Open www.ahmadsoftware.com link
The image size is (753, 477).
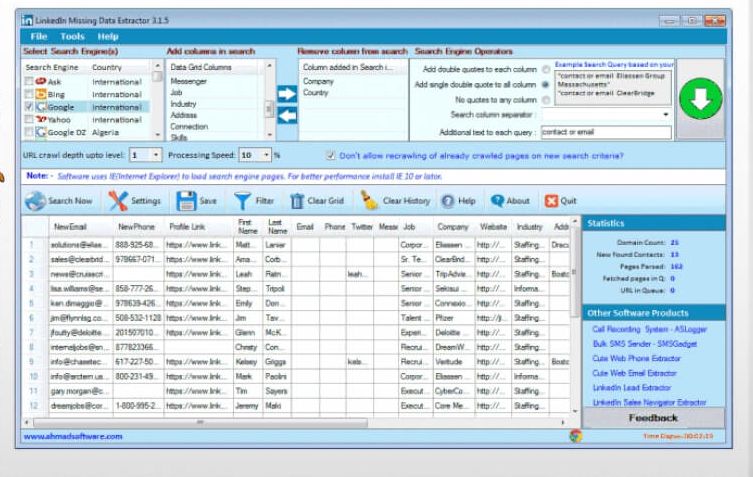point(73,436)
